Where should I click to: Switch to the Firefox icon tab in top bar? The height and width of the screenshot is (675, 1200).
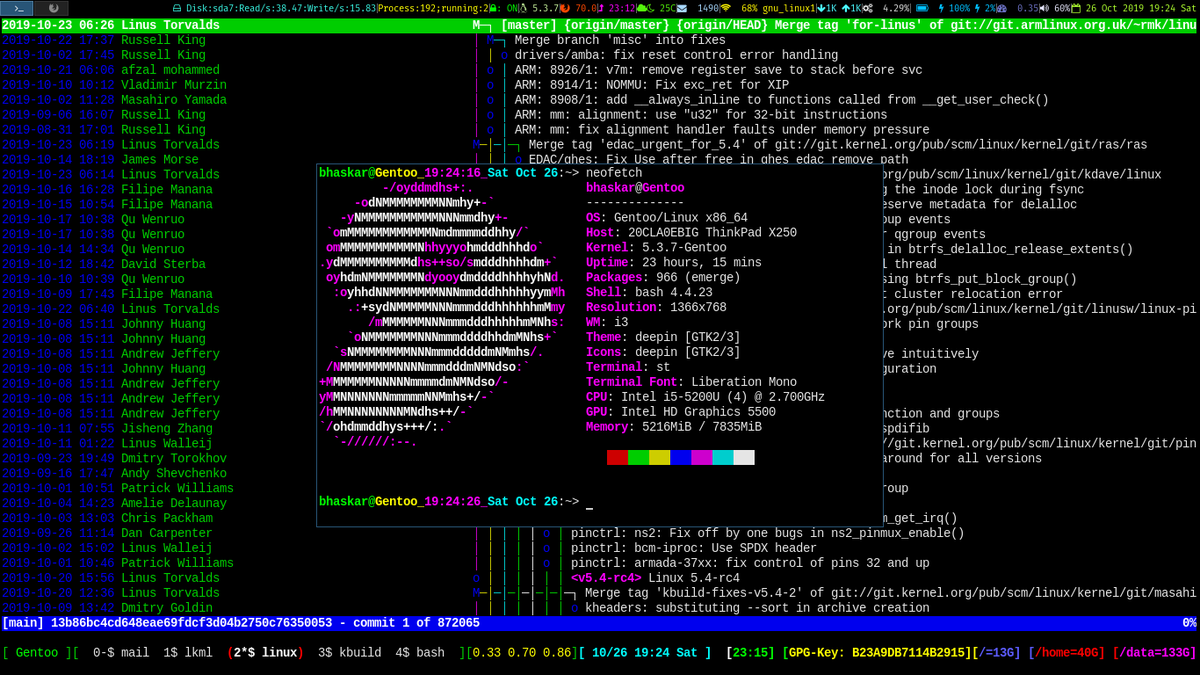53,8
